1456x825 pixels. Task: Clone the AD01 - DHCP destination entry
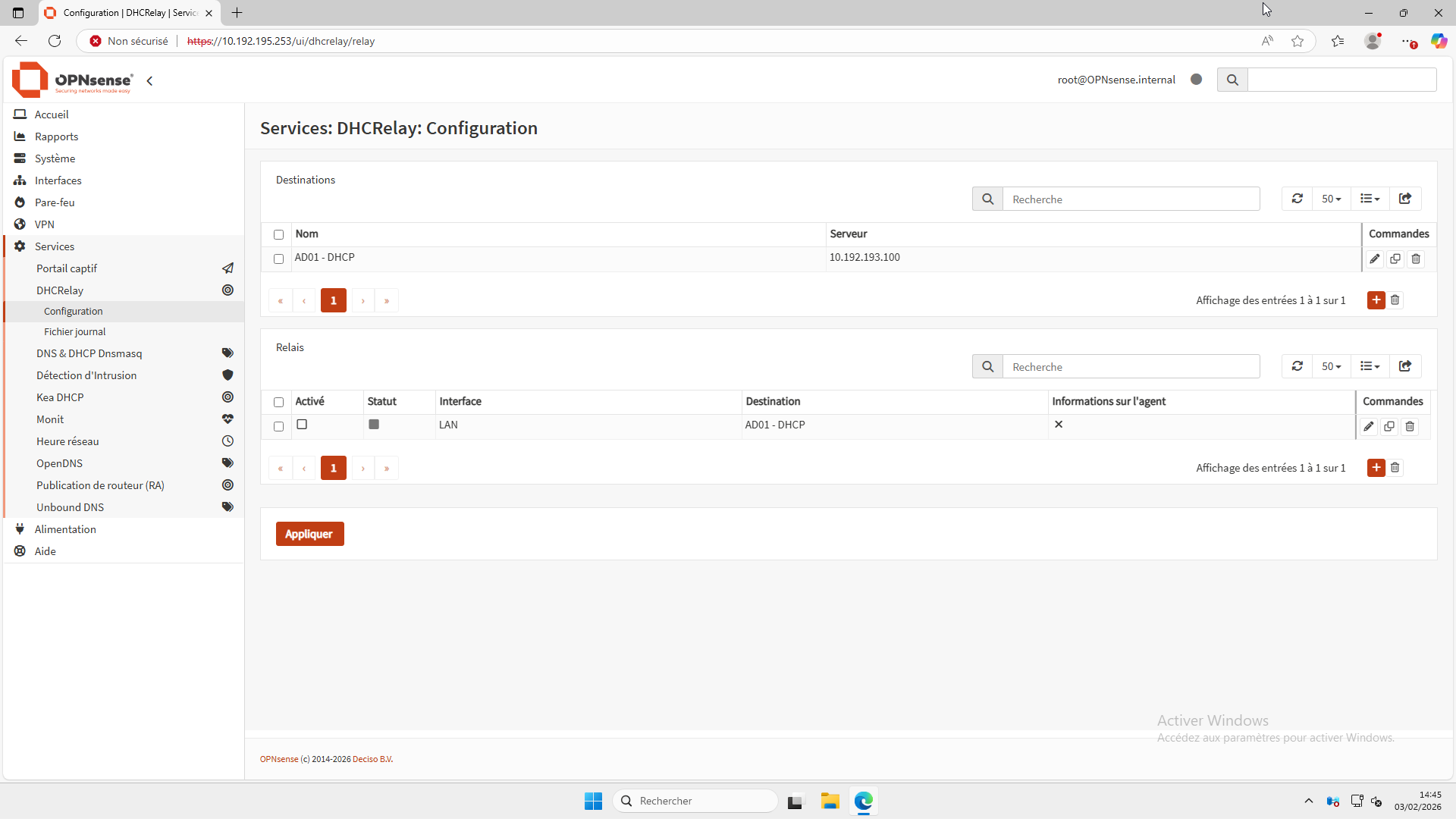pyautogui.click(x=1395, y=259)
